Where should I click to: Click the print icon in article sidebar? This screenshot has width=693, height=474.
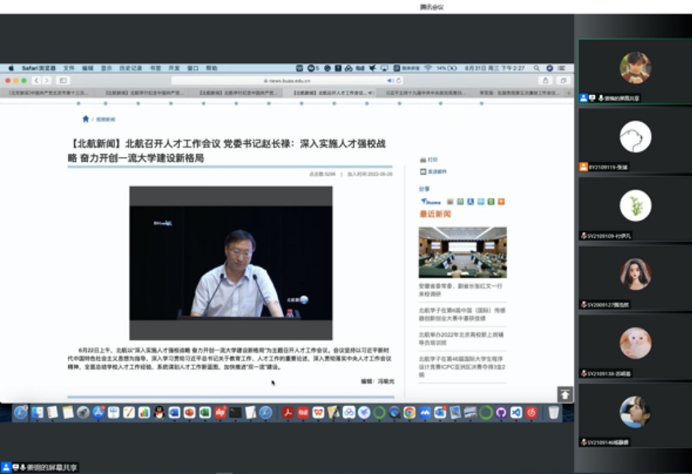[x=421, y=159]
